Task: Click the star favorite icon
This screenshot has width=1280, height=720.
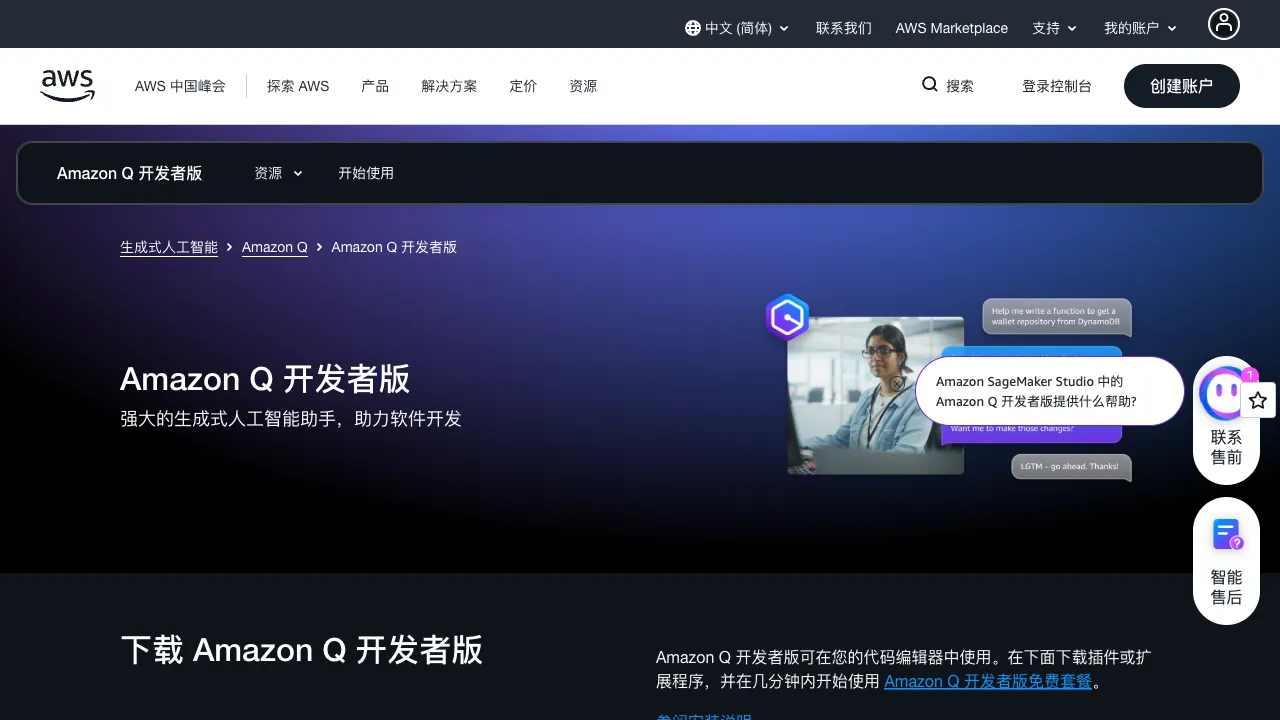Action: click(1258, 400)
